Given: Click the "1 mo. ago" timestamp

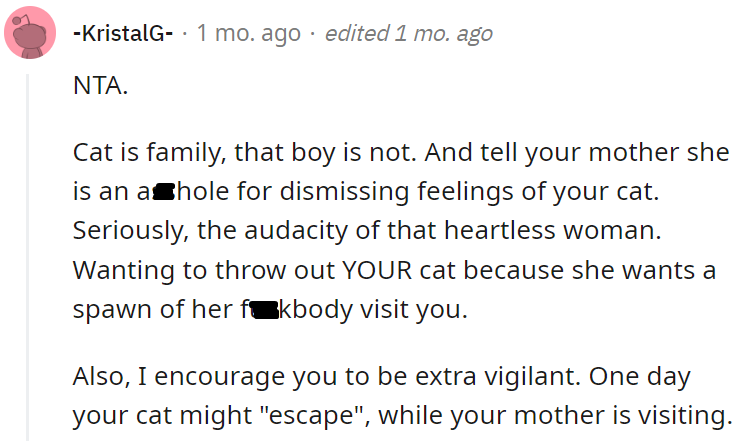Looking at the screenshot, I should [248, 33].
